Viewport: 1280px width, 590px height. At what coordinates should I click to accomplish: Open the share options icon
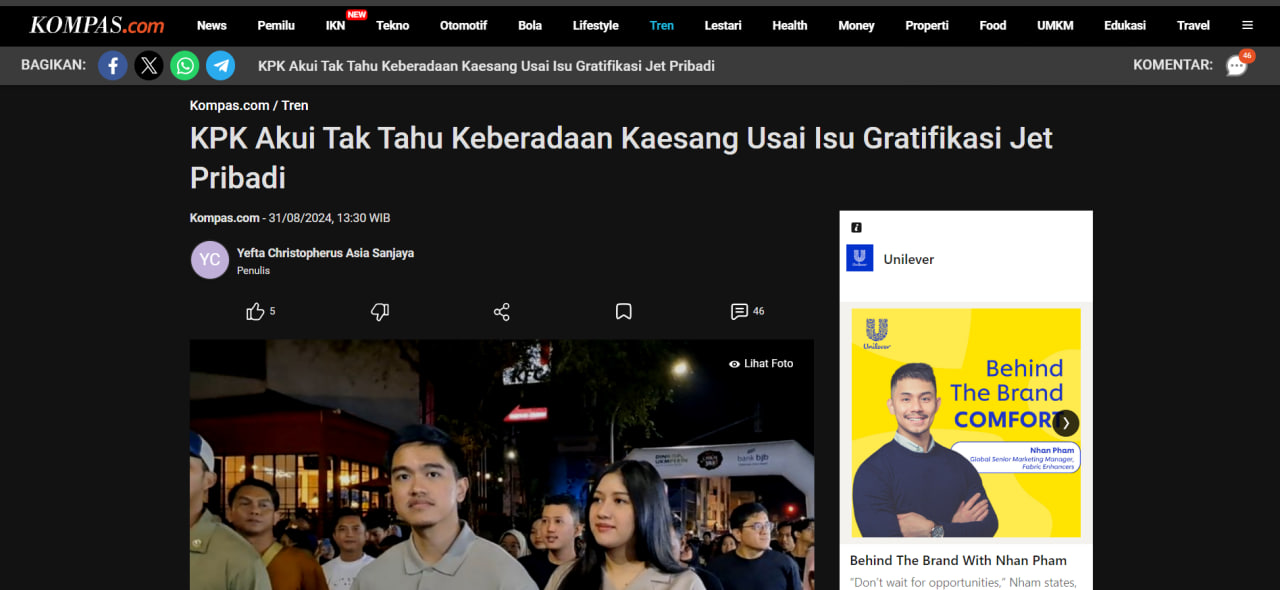coord(502,312)
